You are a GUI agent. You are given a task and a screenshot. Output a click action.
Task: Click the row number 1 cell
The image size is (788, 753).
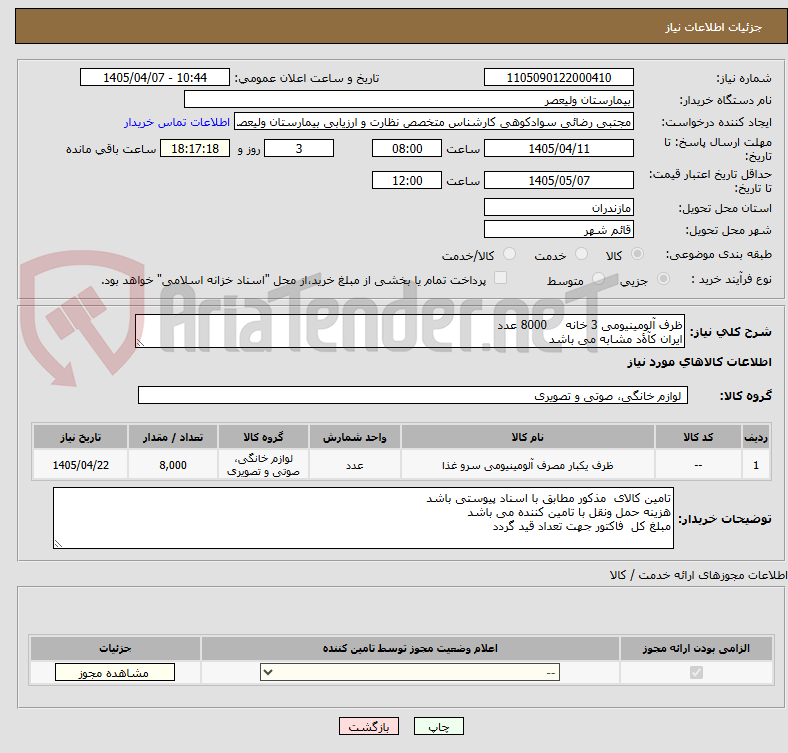pyautogui.click(x=756, y=464)
